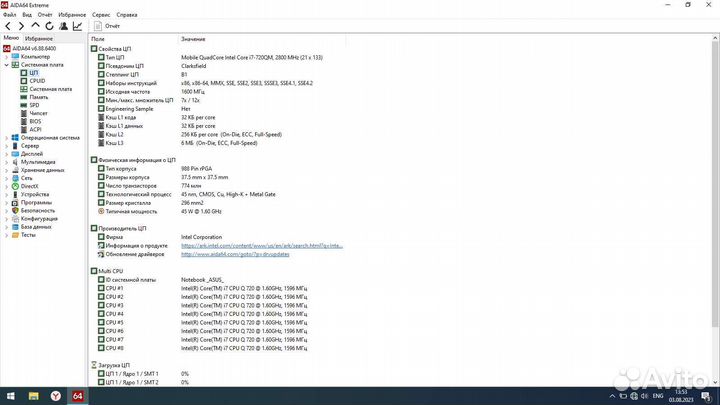Screen dimensions: 720x405
Task: Open the Сервис menu
Action: (101, 15)
